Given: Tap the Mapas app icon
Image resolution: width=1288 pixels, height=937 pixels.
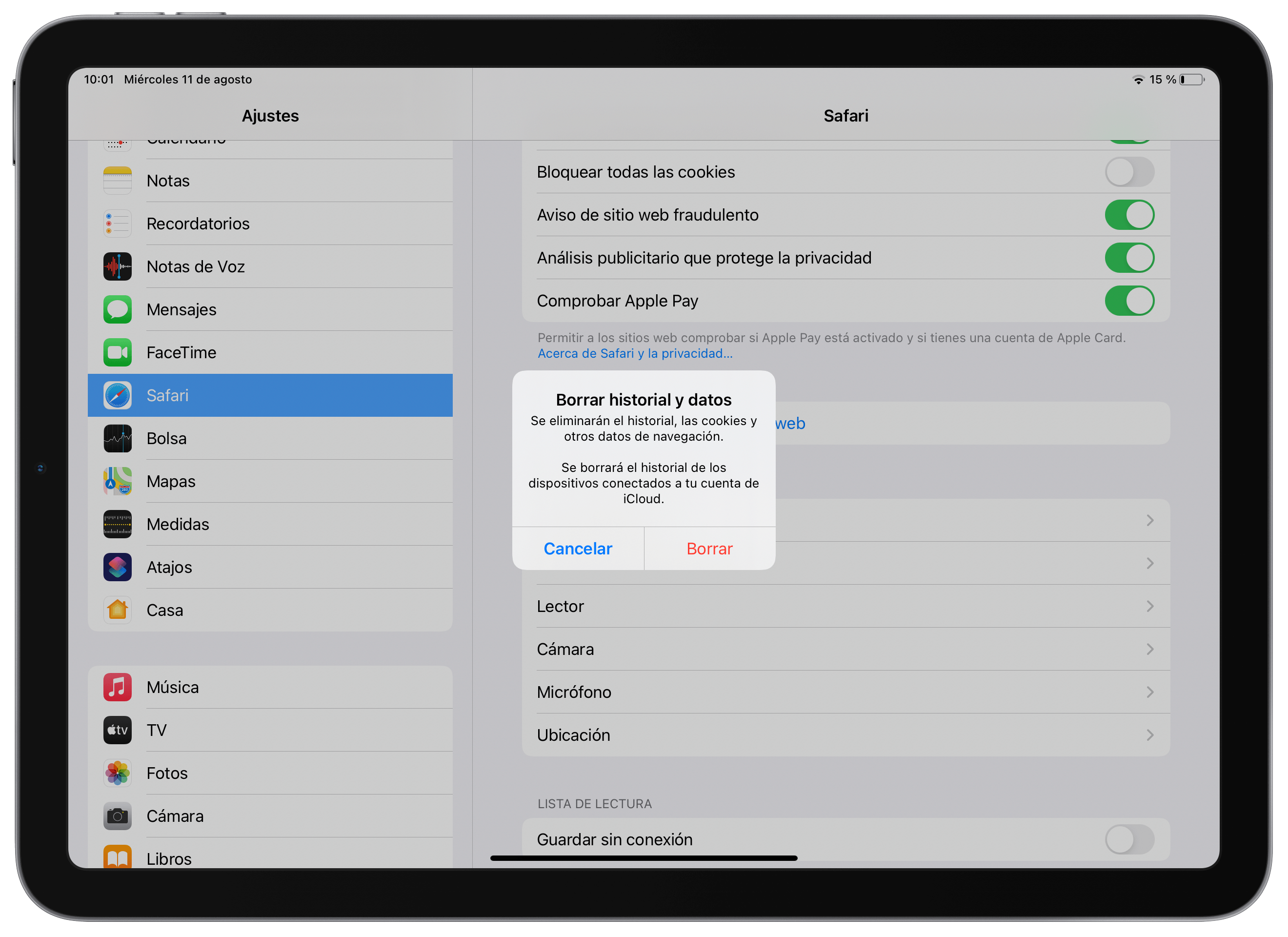Looking at the screenshot, I should (x=117, y=481).
